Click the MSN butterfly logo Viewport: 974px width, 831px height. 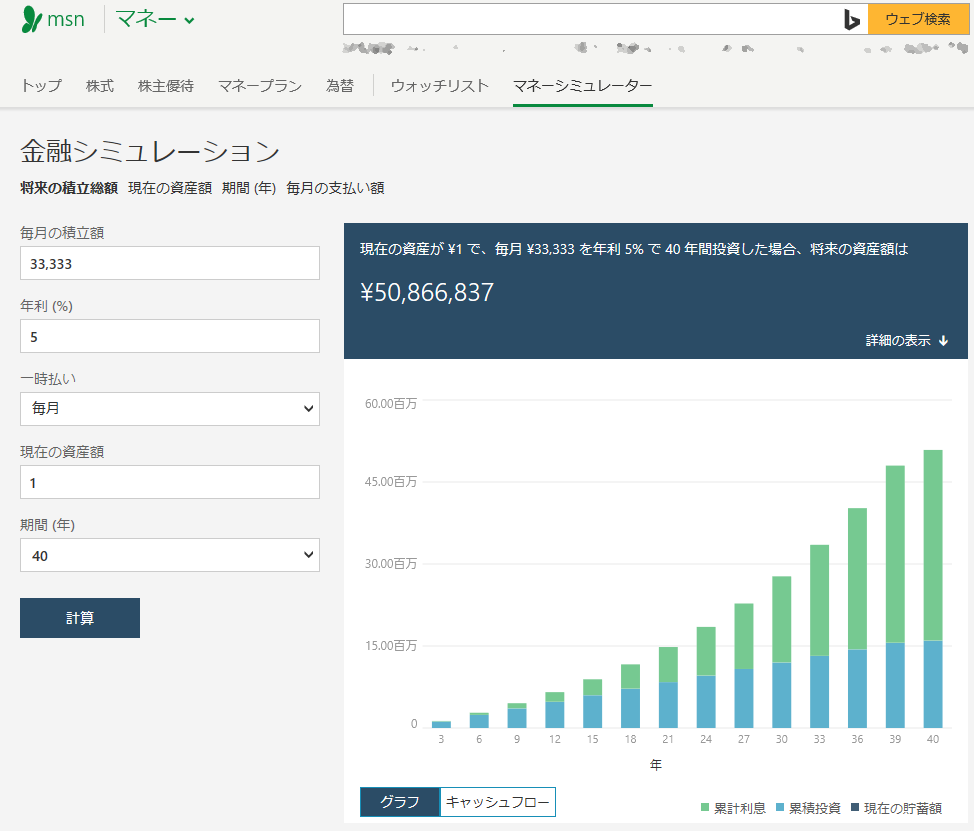pos(32,19)
